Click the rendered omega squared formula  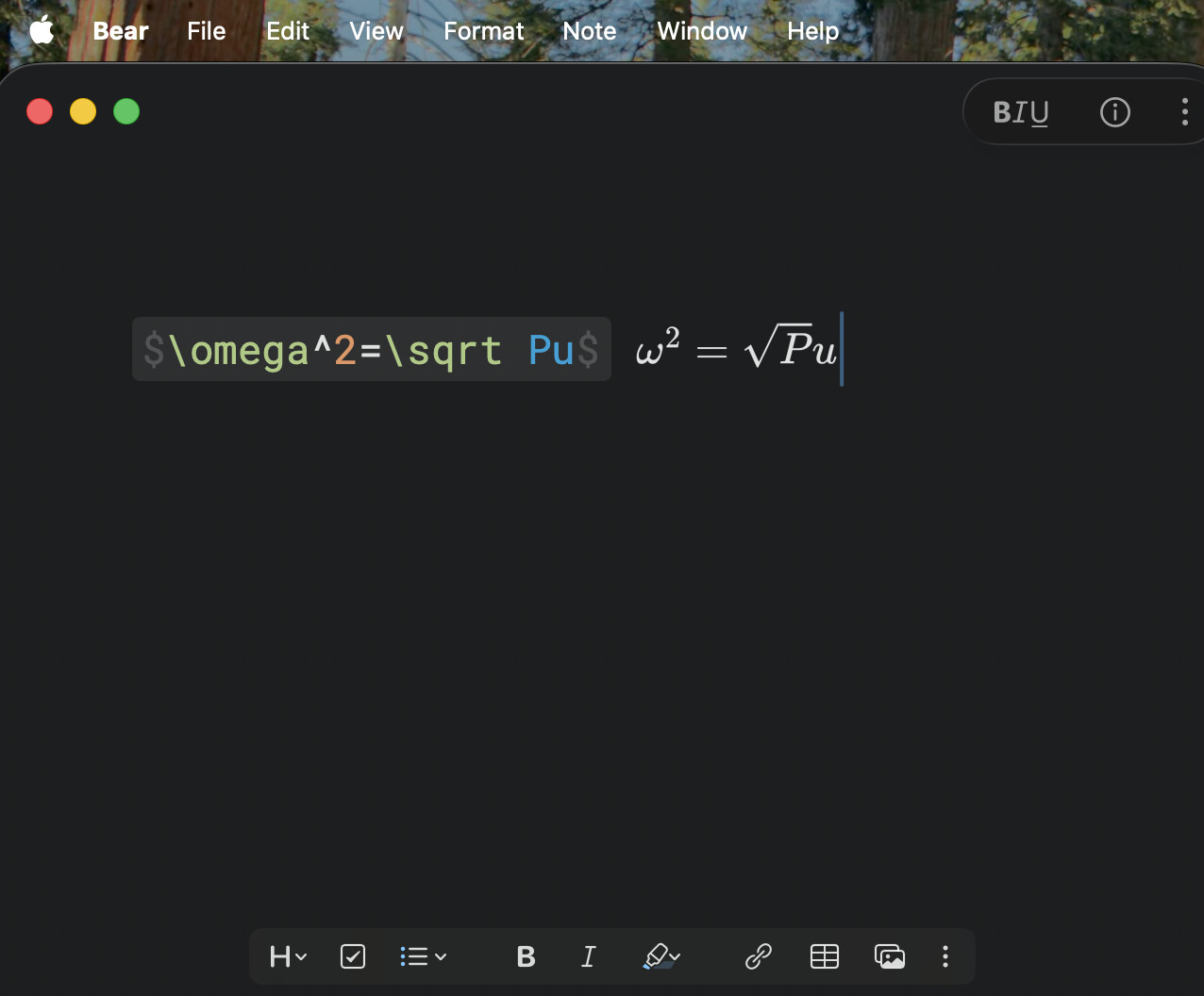pyautogui.click(x=736, y=350)
